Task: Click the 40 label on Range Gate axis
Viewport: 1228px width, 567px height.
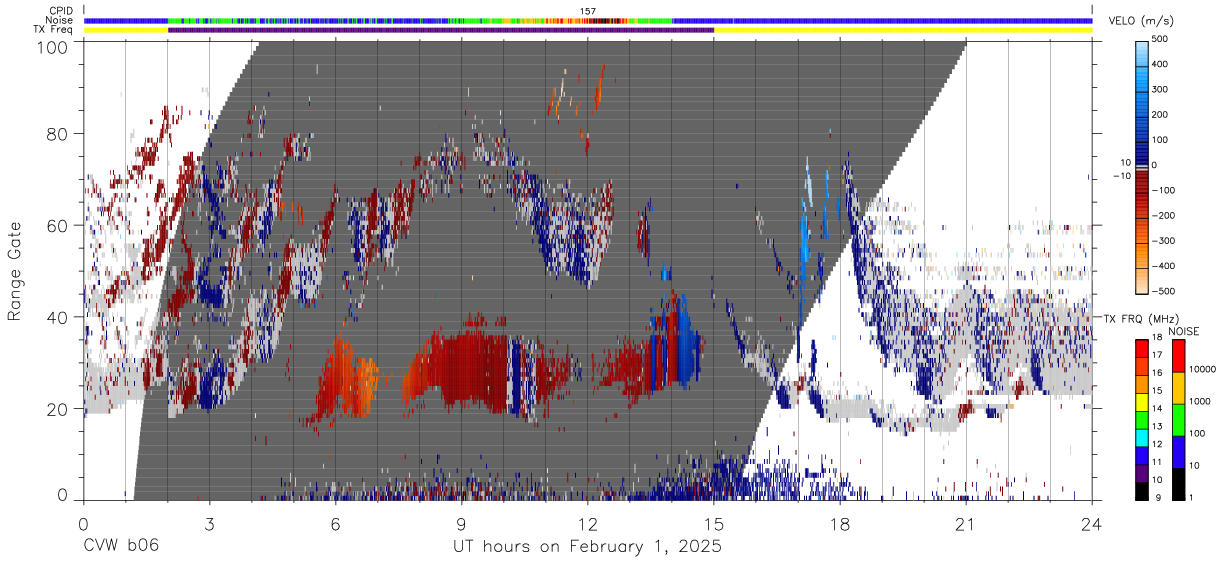Action: 58,317
